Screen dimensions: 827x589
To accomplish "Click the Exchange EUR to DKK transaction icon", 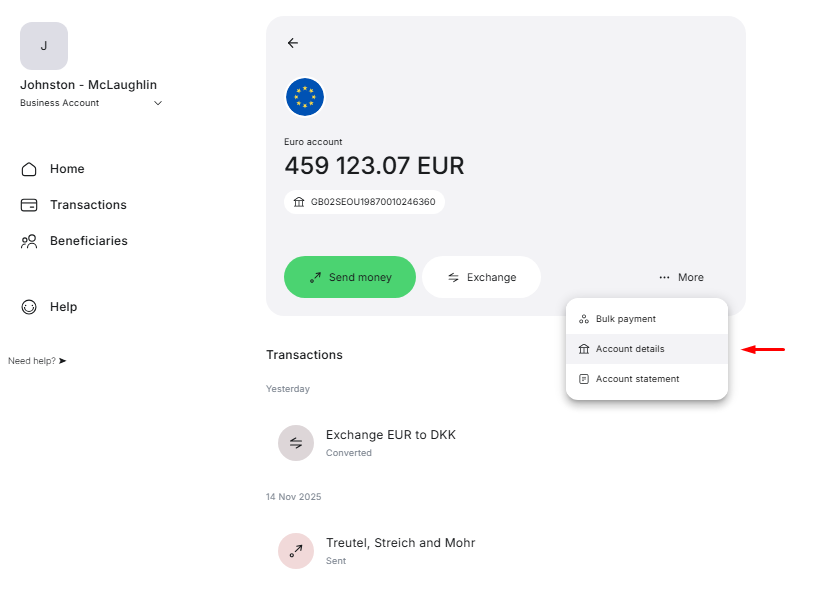I will click(296, 443).
